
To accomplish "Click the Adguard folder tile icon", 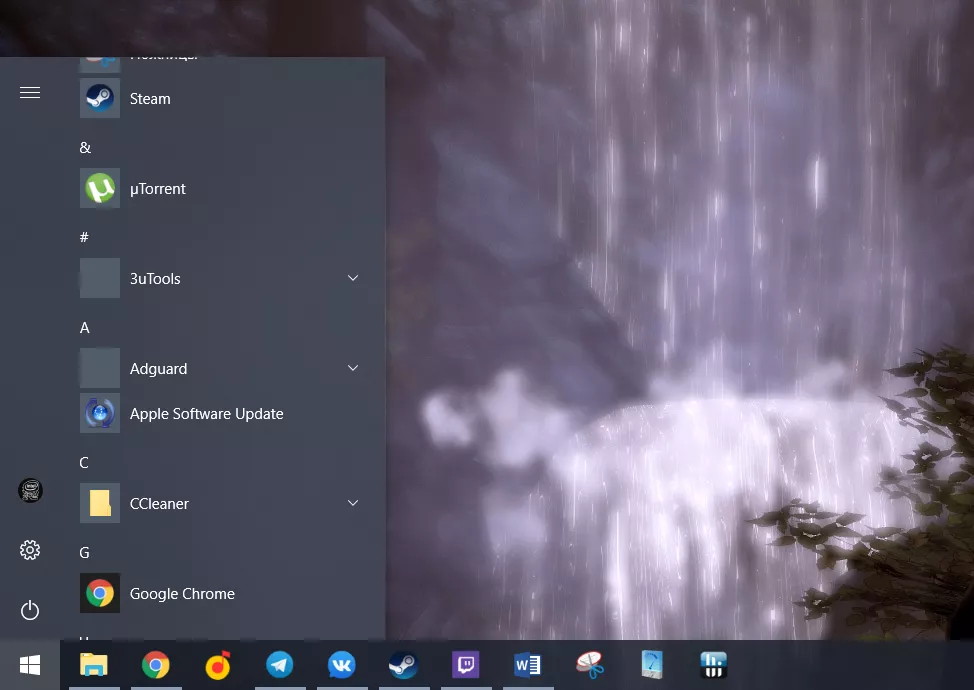I will 100,368.
